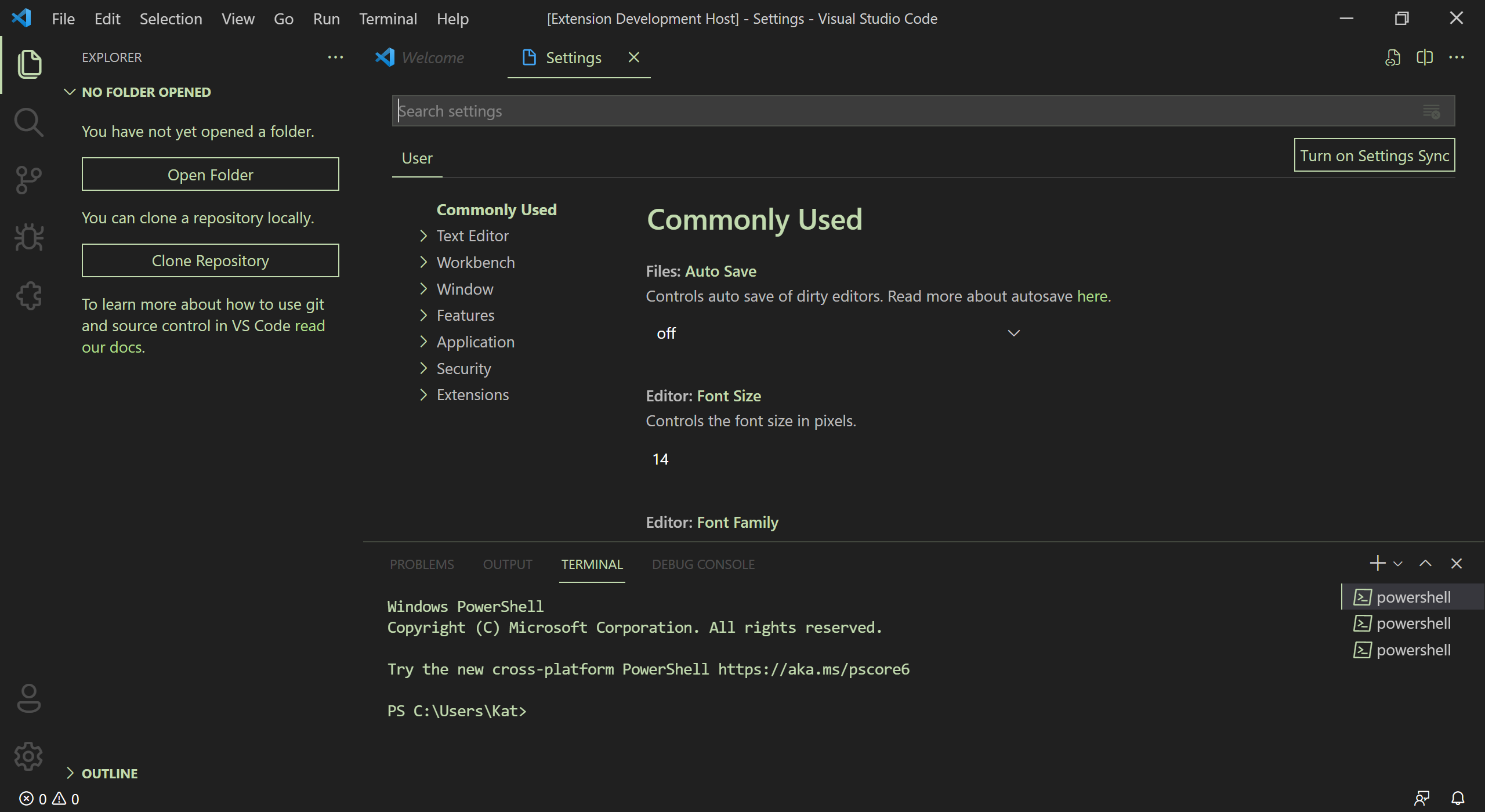Maximize the terminal panel size
The height and width of the screenshot is (812, 1485).
click(1425, 564)
